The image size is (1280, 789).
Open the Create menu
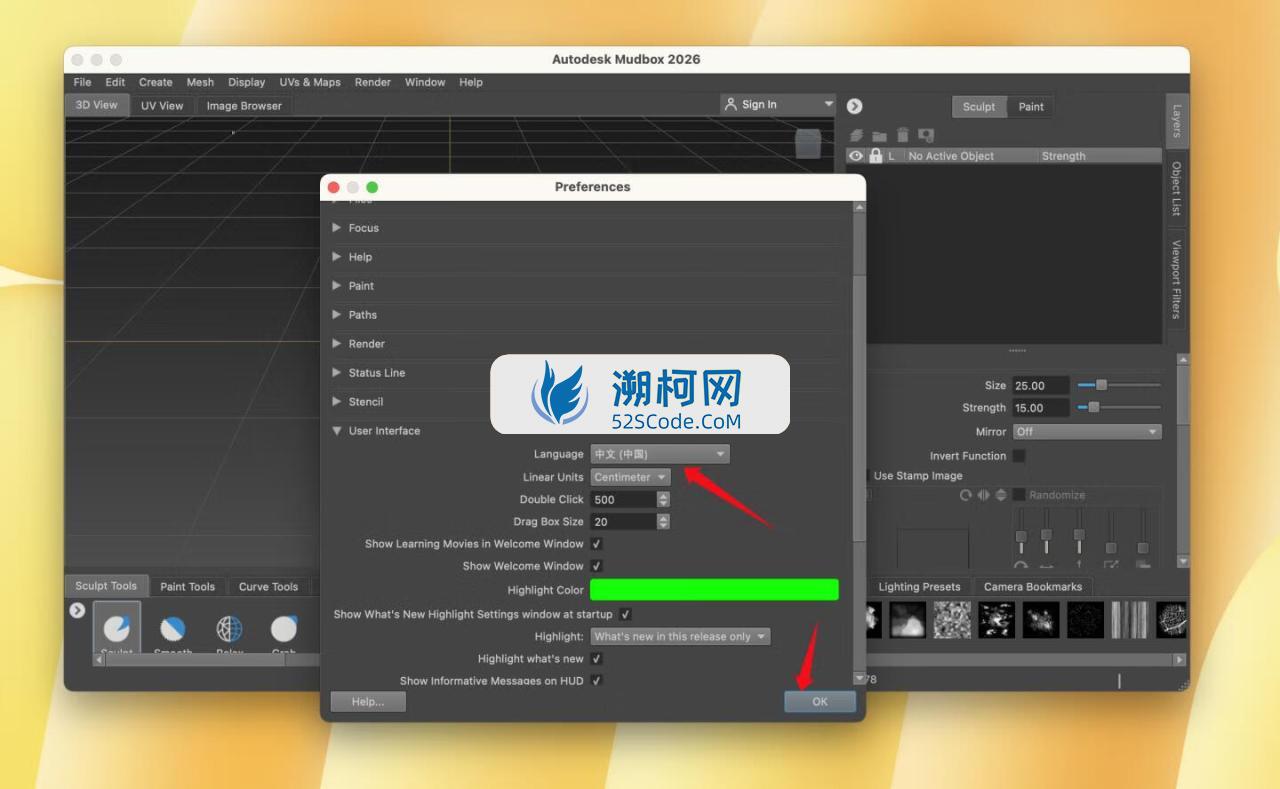155,82
